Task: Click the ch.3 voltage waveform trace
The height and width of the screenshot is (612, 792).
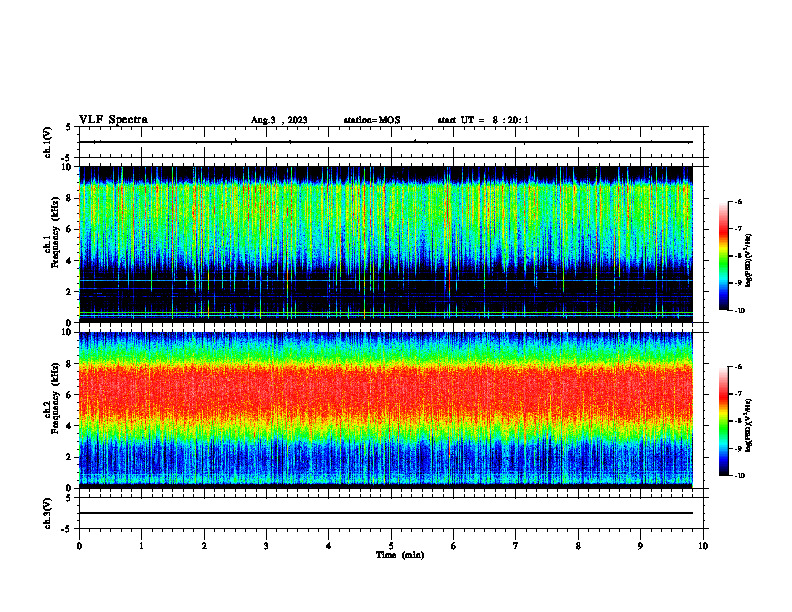Action: [386, 513]
